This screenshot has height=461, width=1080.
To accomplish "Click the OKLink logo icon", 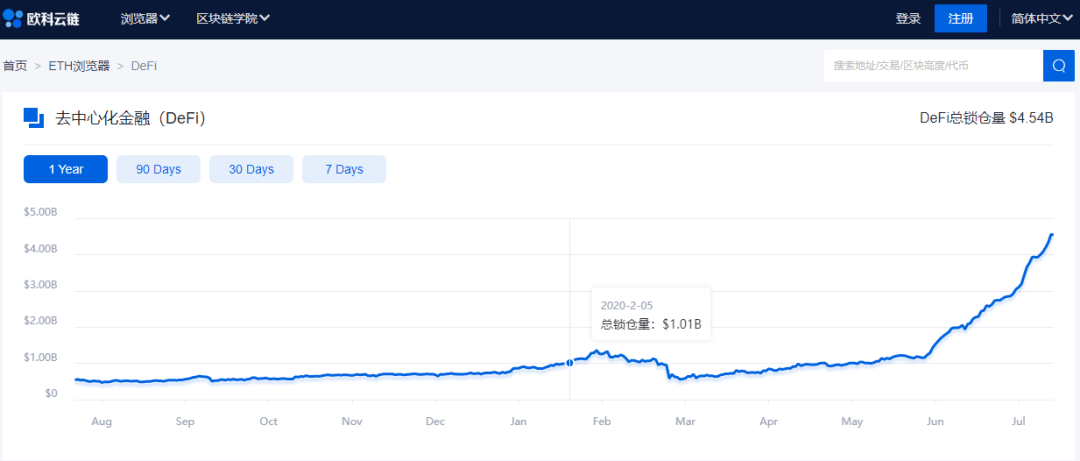I will (x=14, y=18).
